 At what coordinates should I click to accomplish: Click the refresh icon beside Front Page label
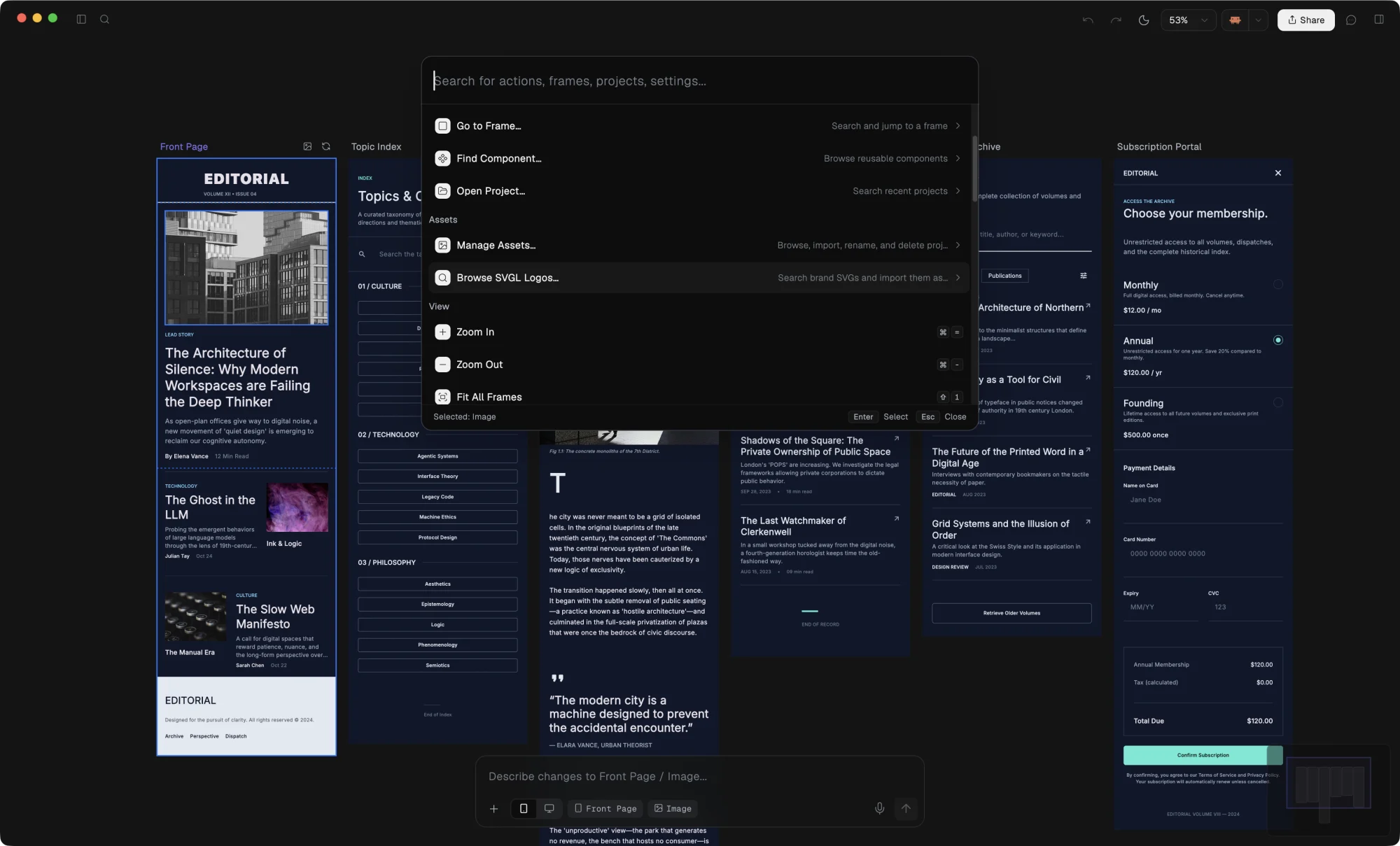pyautogui.click(x=326, y=146)
